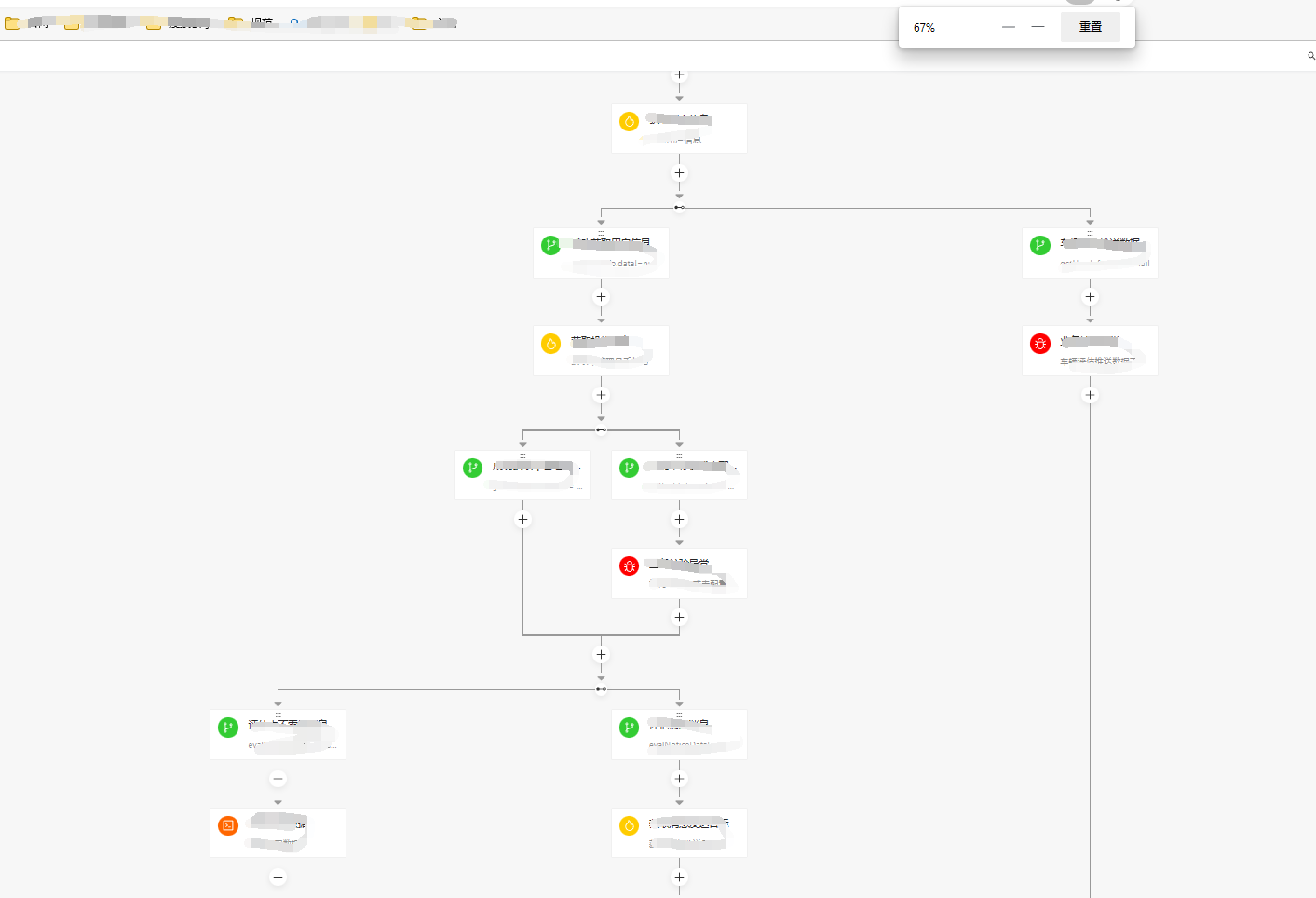Click the orange image icon on the bottom-left node
The image size is (1316, 898).
point(227,824)
